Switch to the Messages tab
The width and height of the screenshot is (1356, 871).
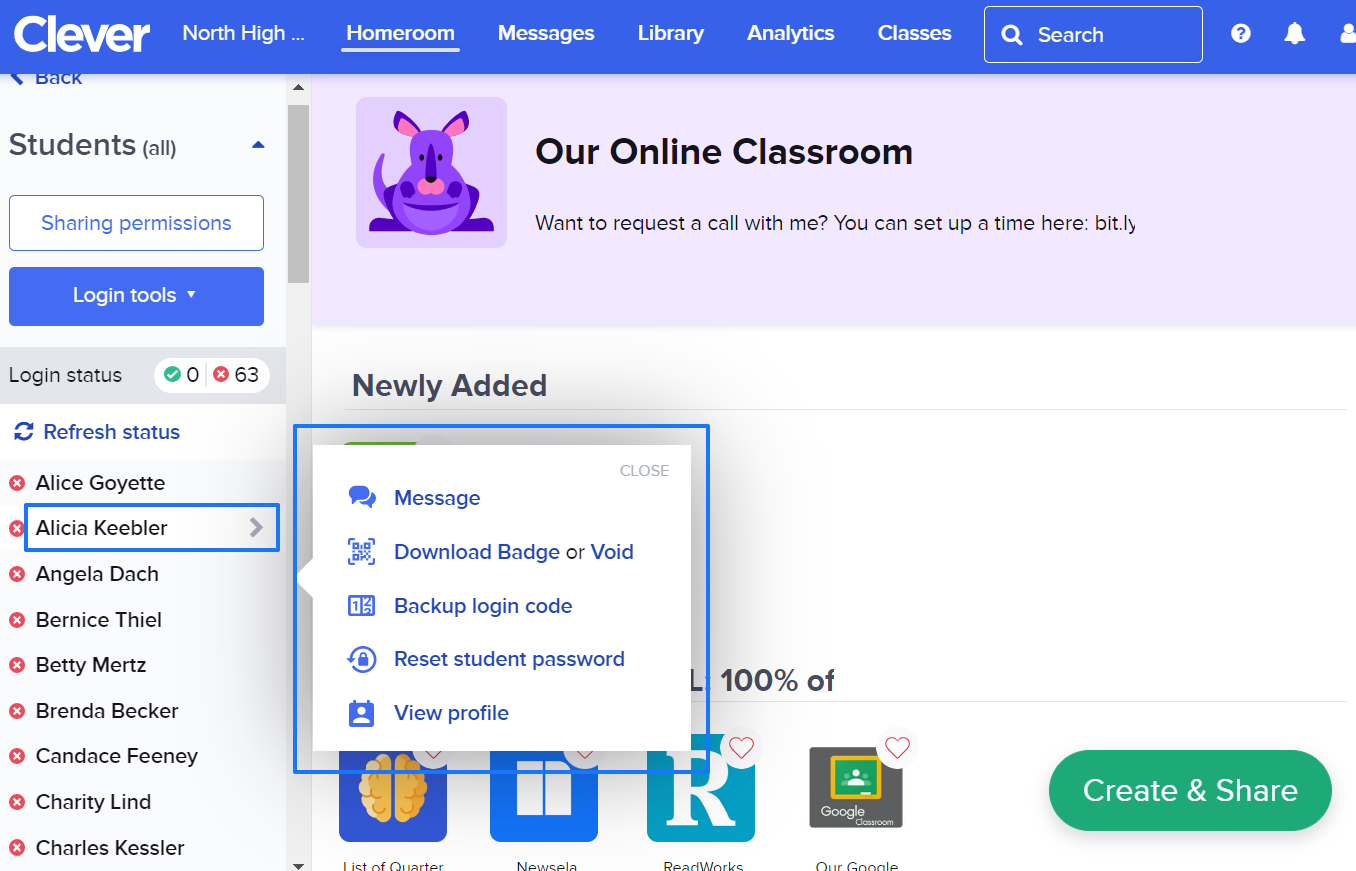(x=546, y=33)
